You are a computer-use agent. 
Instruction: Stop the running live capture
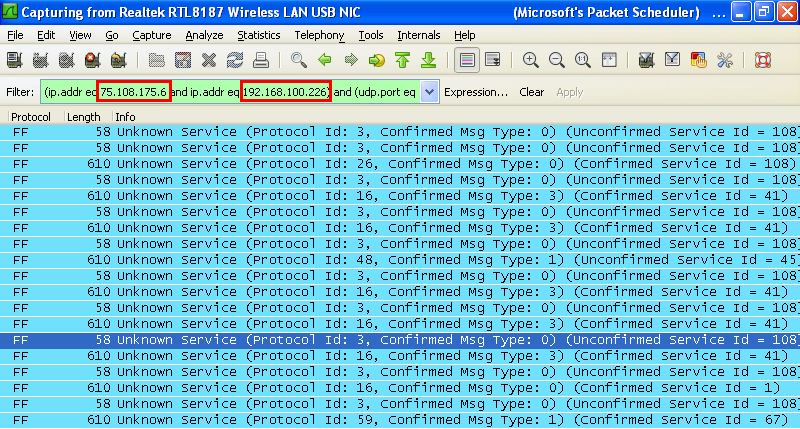[94, 60]
